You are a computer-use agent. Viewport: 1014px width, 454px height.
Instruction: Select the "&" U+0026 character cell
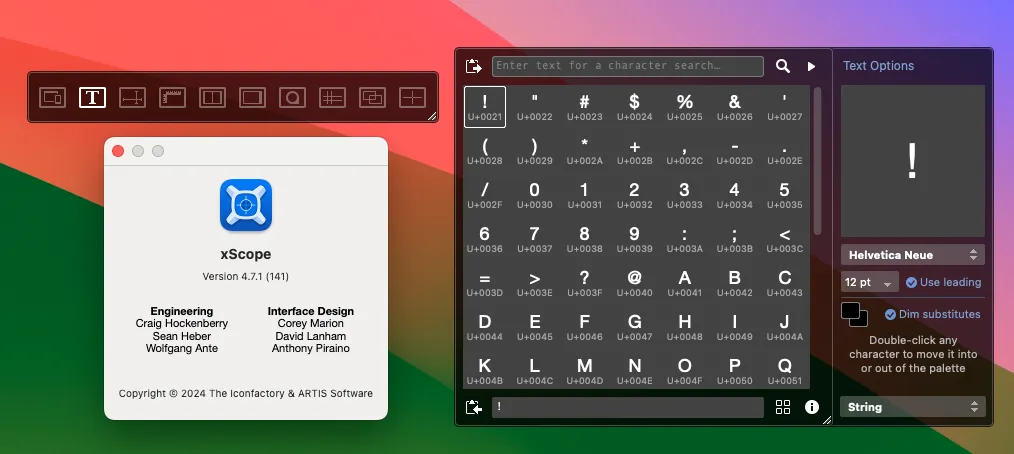[x=735, y=107]
